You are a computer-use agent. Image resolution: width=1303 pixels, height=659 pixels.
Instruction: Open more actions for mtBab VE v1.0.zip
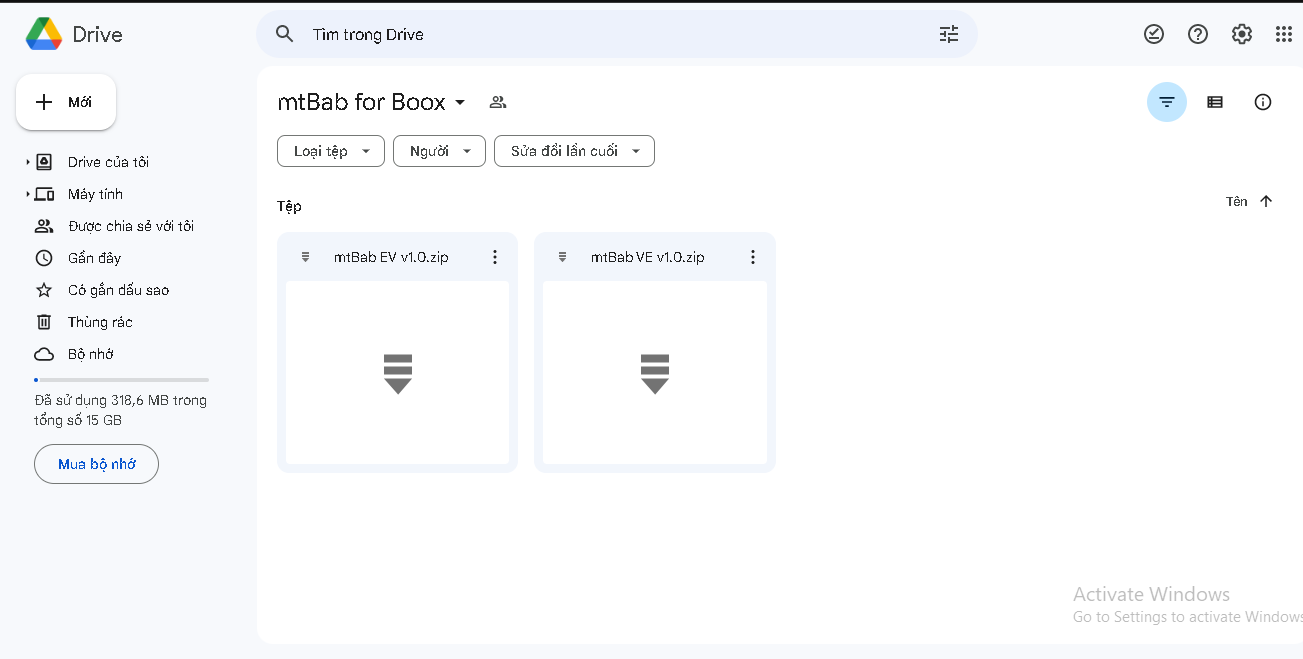tap(752, 257)
